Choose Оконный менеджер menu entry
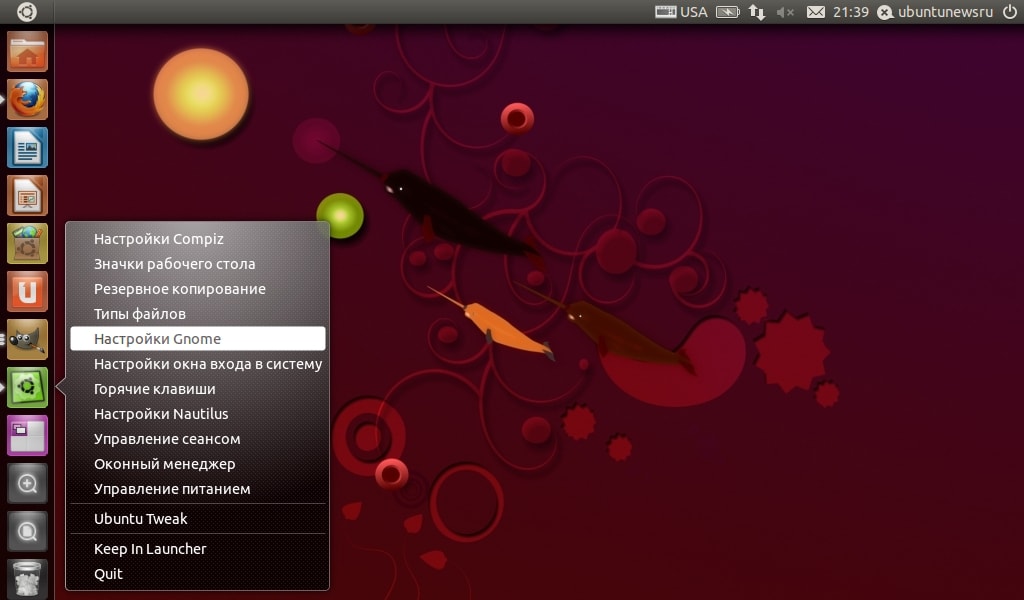The width and height of the screenshot is (1024, 600). (197, 464)
